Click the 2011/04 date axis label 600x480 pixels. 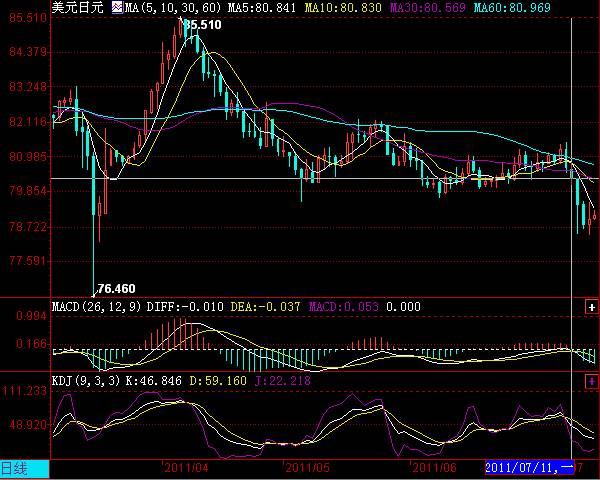coord(186,467)
